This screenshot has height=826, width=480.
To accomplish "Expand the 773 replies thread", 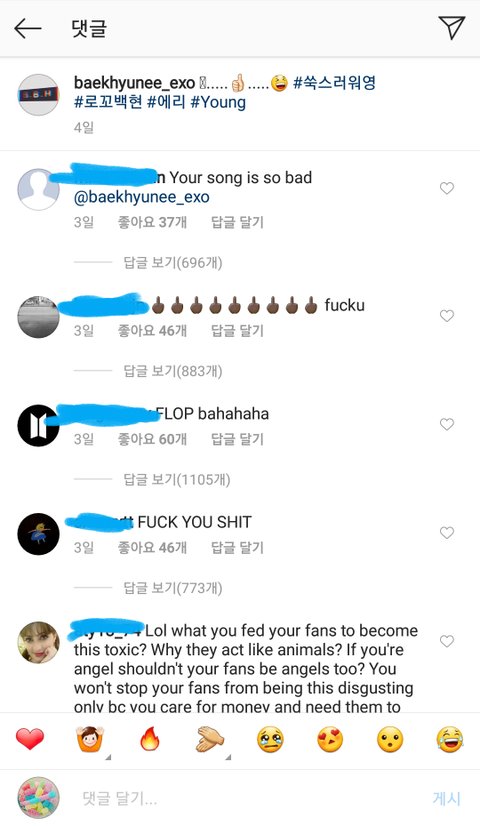I will point(173,588).
